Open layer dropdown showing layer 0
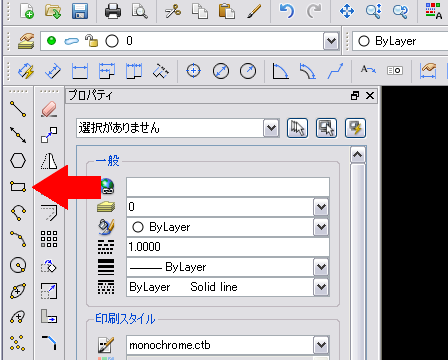 tap(331, 41)
